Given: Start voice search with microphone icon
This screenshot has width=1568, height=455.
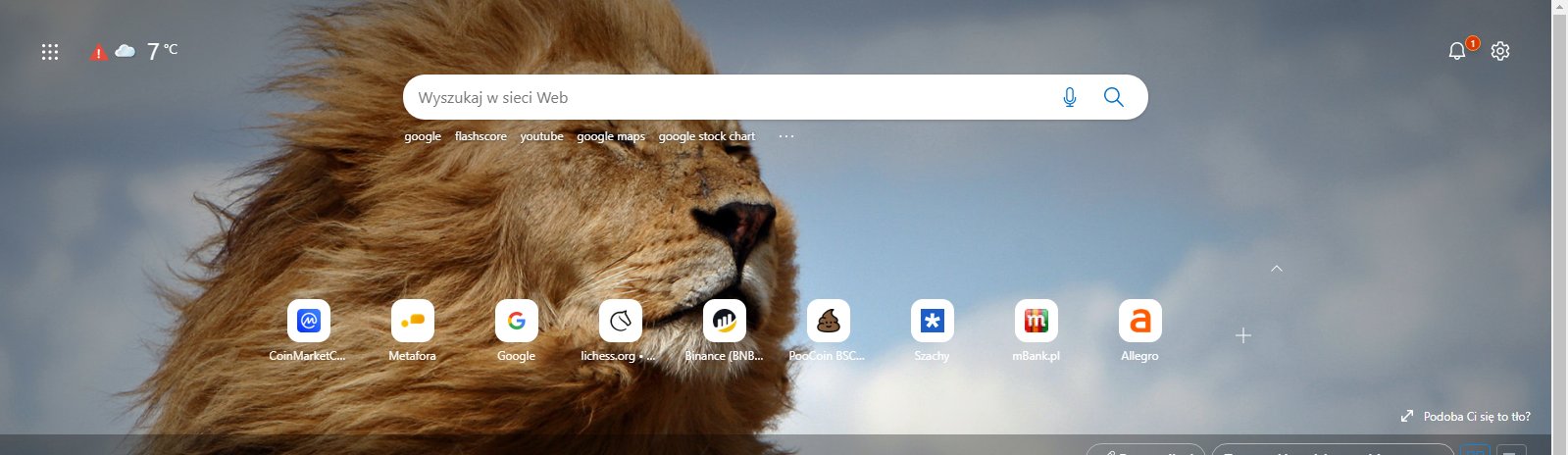Looking at the screenshot, I should [1070, 97].
